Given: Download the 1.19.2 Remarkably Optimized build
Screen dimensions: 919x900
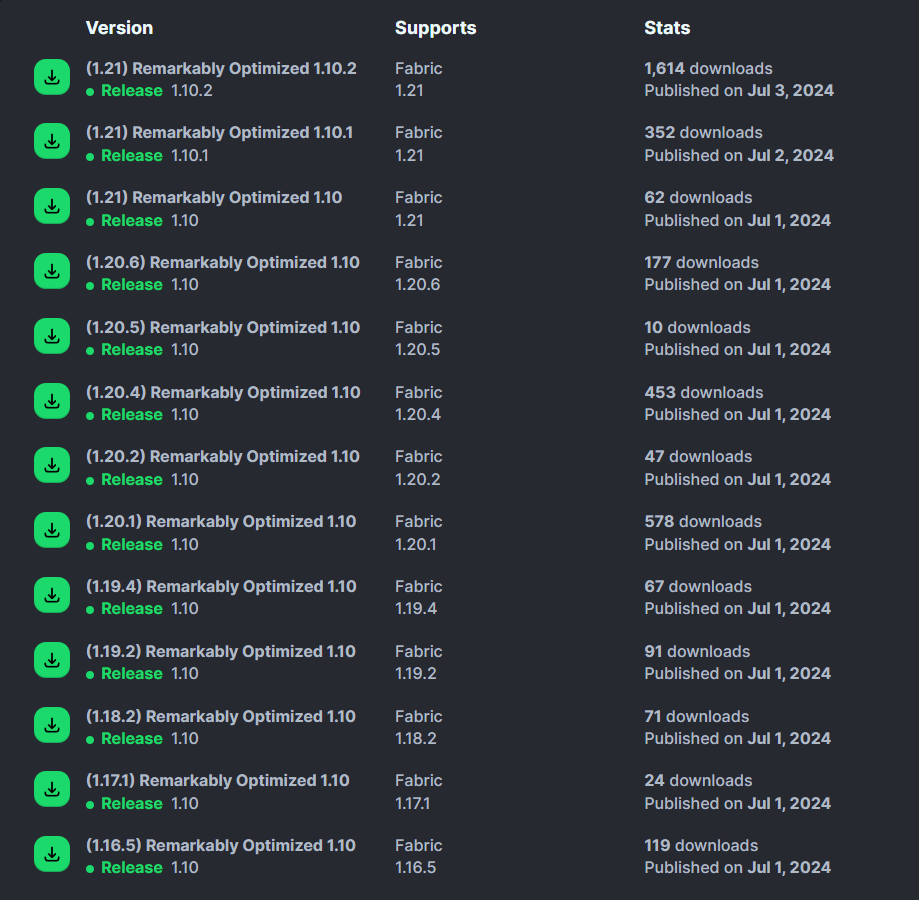Looking at the screenshot, I should point(52,661).
